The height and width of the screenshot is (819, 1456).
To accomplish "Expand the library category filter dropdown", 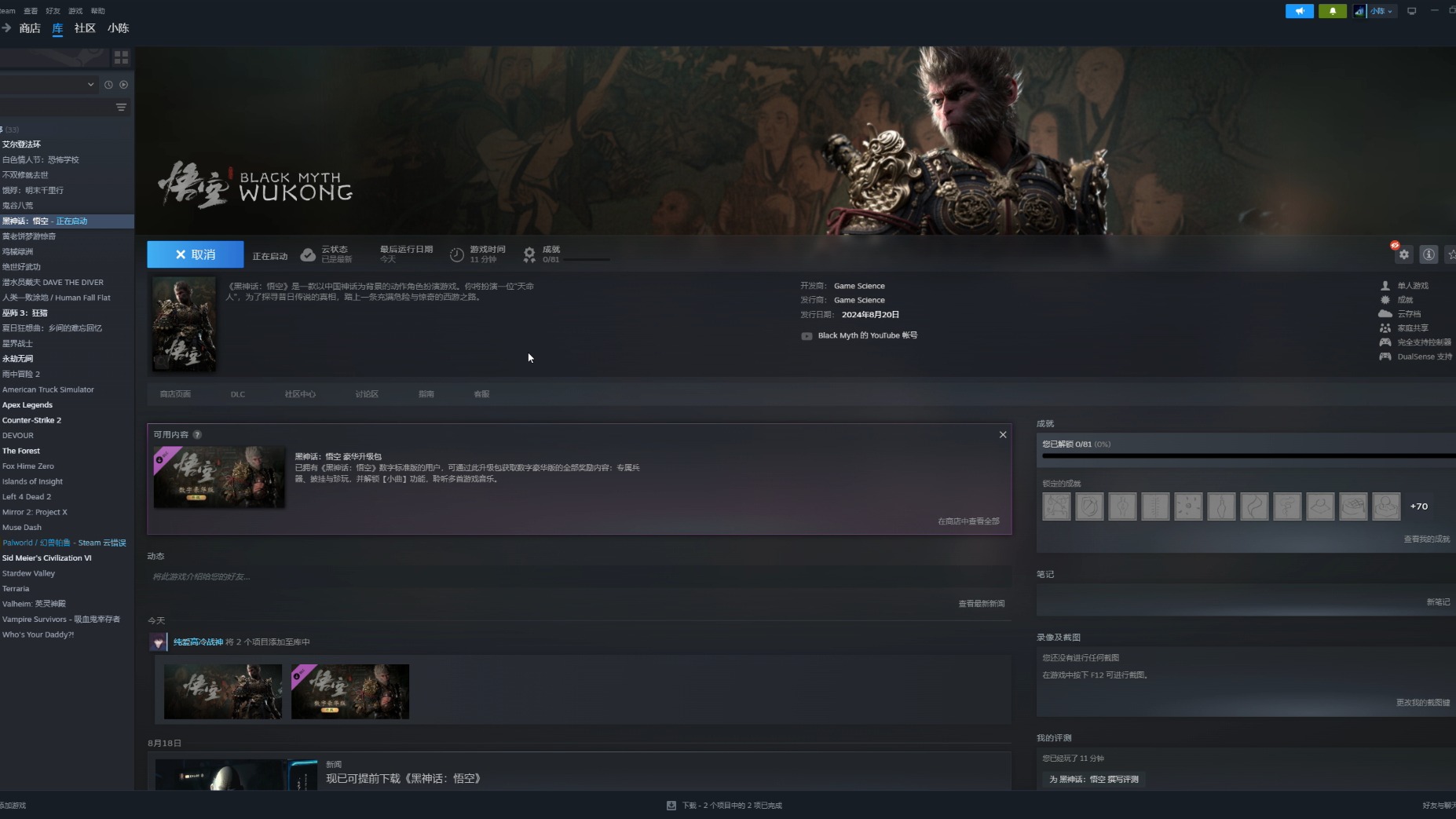I will (x=90, y=84).
